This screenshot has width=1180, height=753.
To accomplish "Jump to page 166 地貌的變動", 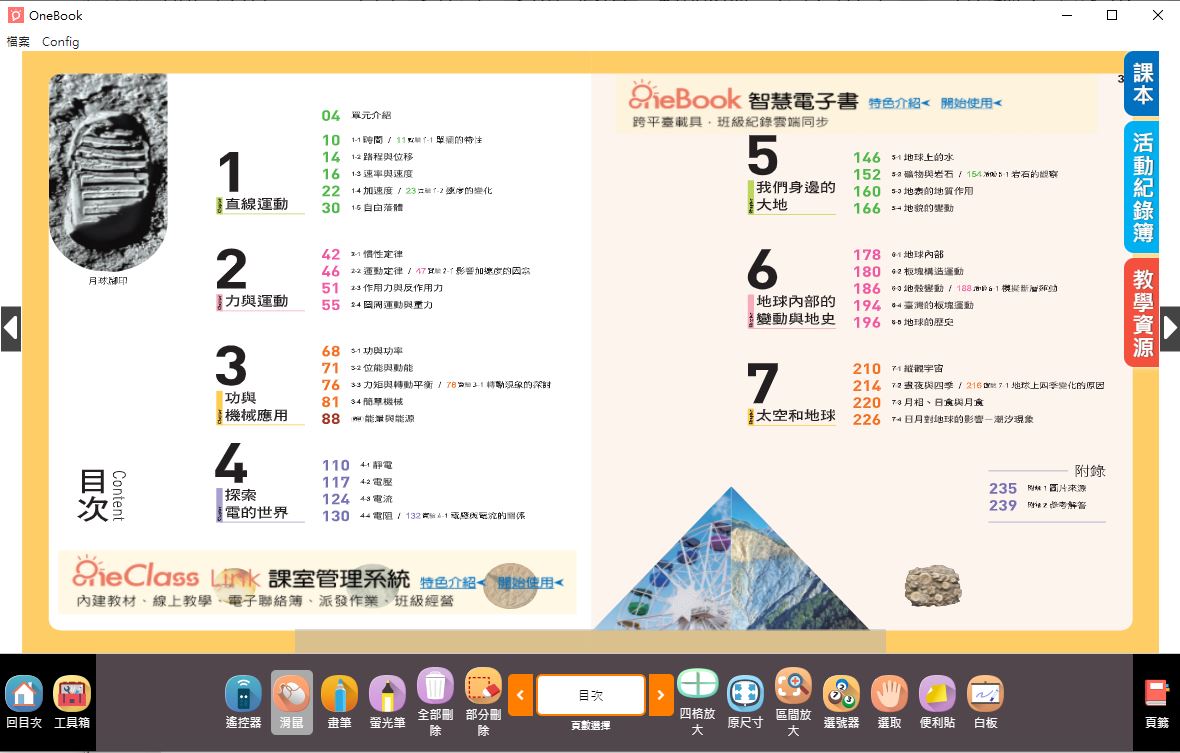I will tap(904, 208).
